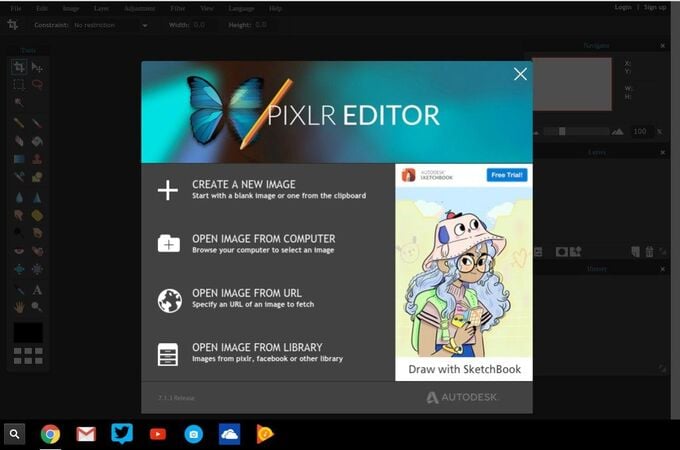680x450 pixels.
Task: Open YouTube from the taskbar
Action: coord(158,434)
